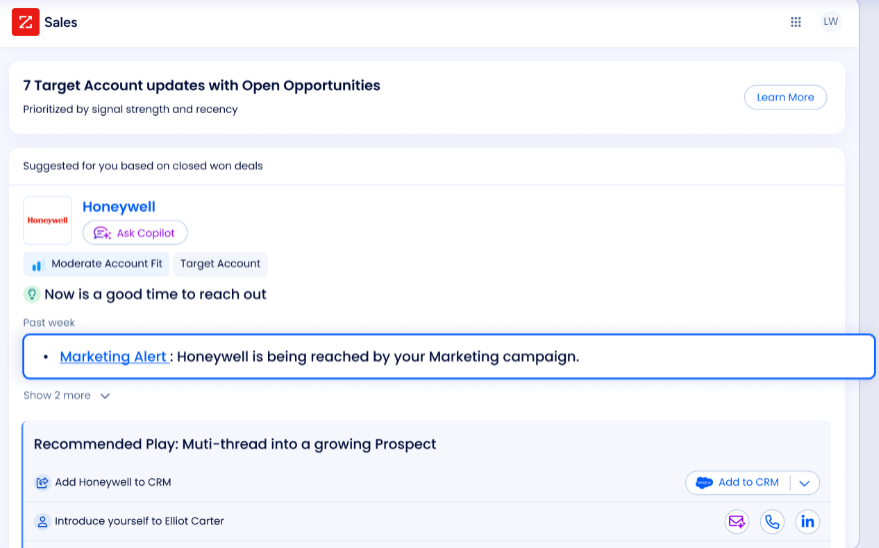This screenshot has width=879, height=548.
Task: Click 'Recommended Play: Muti-thread into a growing Prospect'
Action: tap(235, 444)
